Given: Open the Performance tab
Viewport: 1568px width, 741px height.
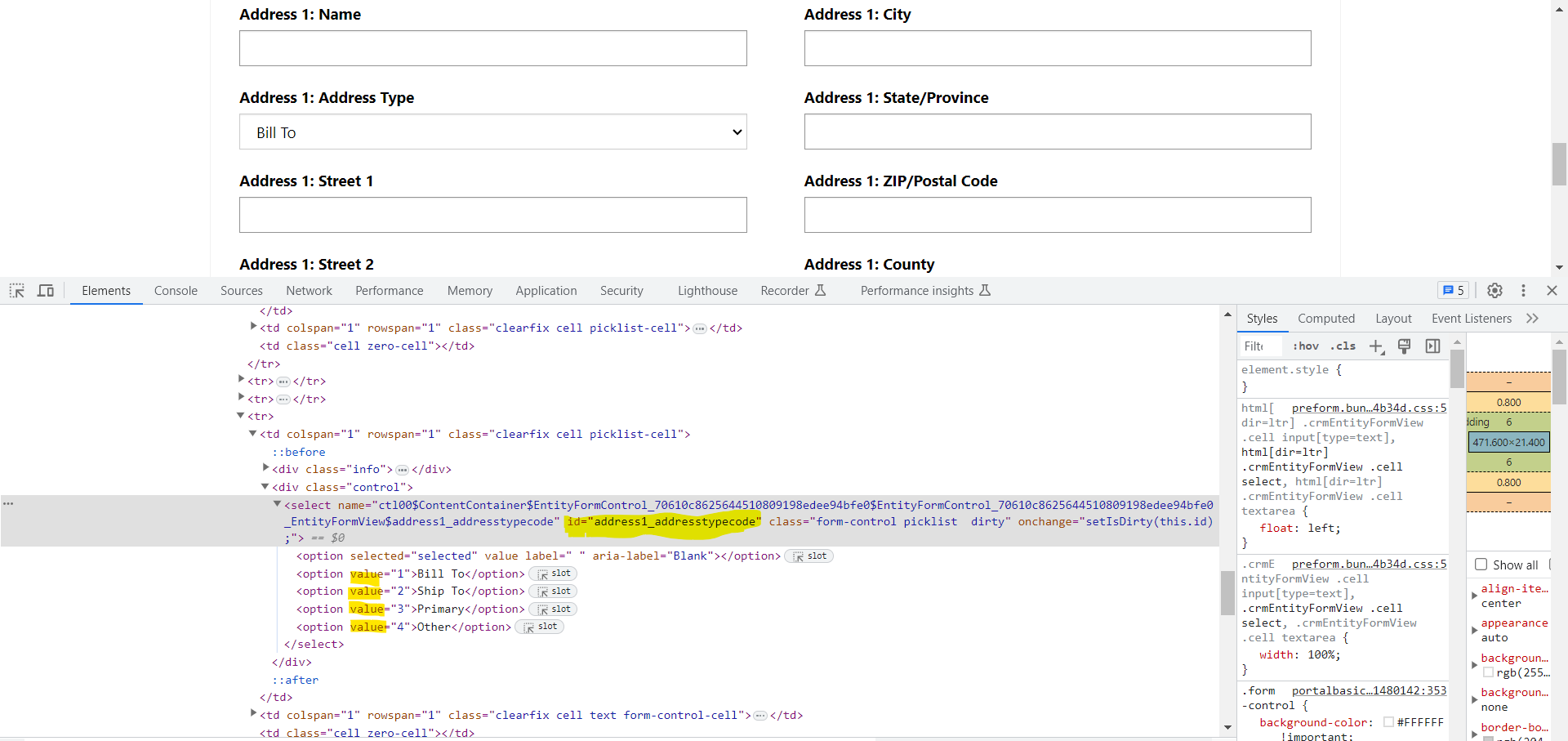Looking at the screenshot, I should [389, 291].
